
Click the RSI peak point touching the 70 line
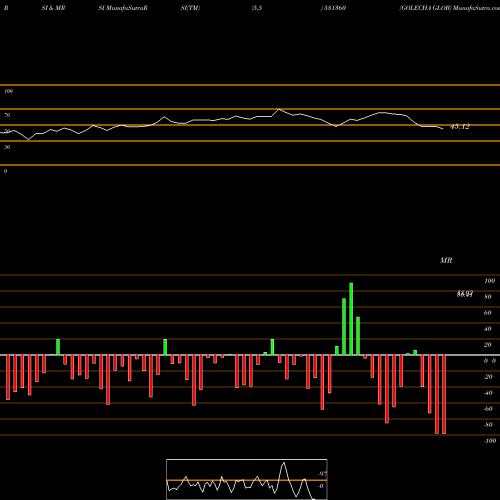click(279, 109)
